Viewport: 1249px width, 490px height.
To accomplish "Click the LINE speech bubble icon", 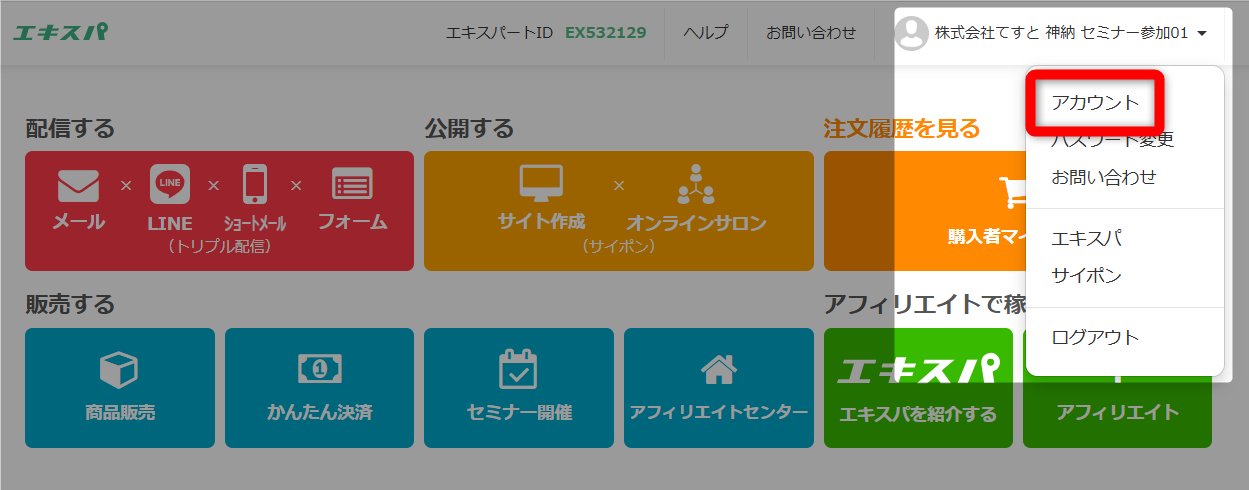I will point(169,185).
